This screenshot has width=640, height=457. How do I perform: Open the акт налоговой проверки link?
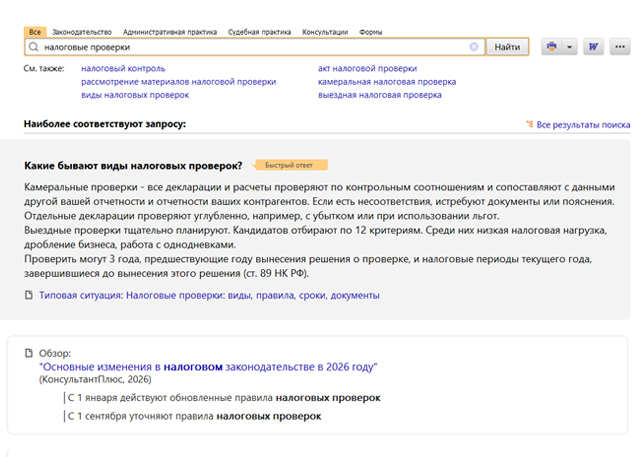367,69
